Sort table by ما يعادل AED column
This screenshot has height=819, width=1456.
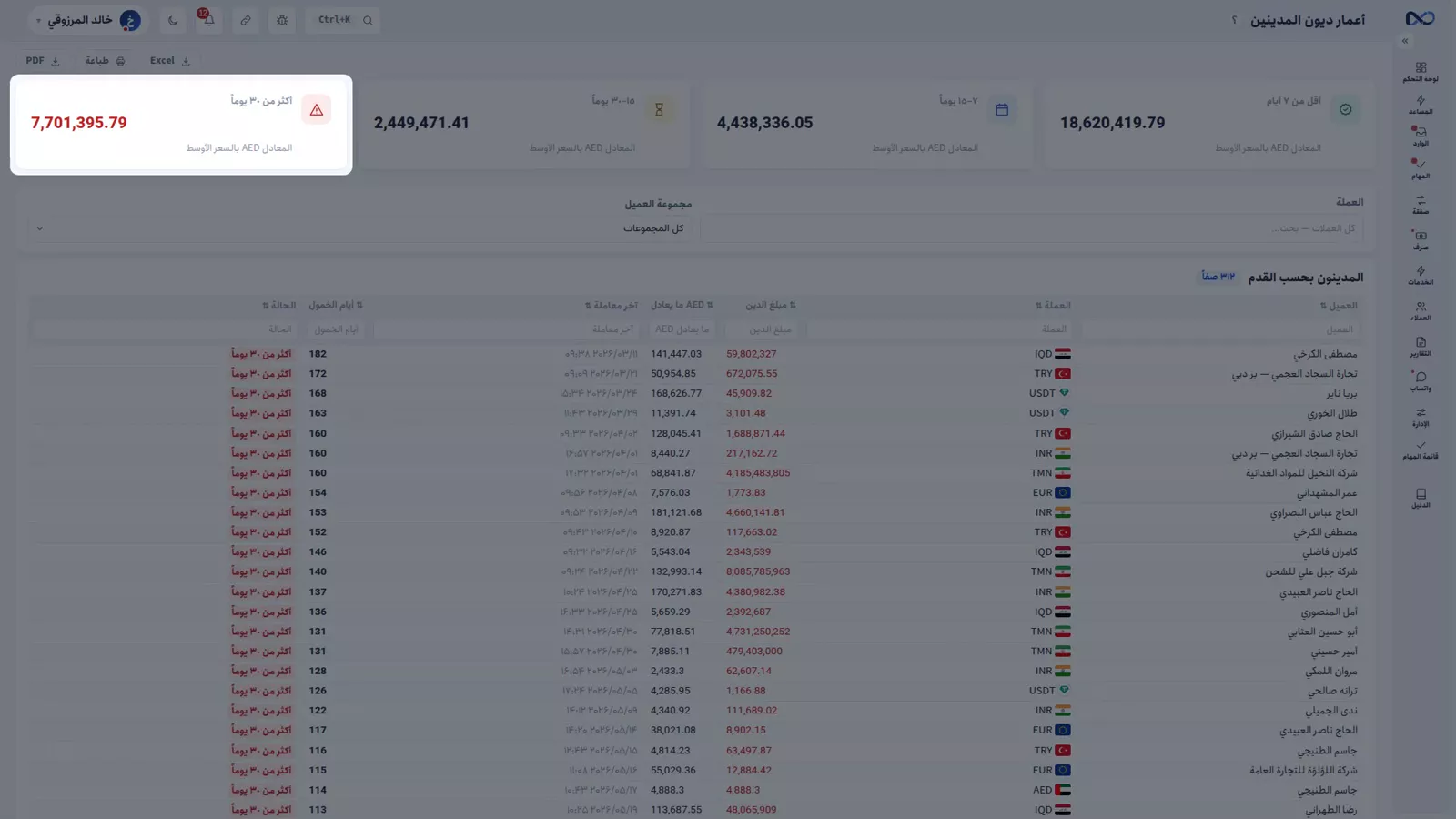pos(682,306)
